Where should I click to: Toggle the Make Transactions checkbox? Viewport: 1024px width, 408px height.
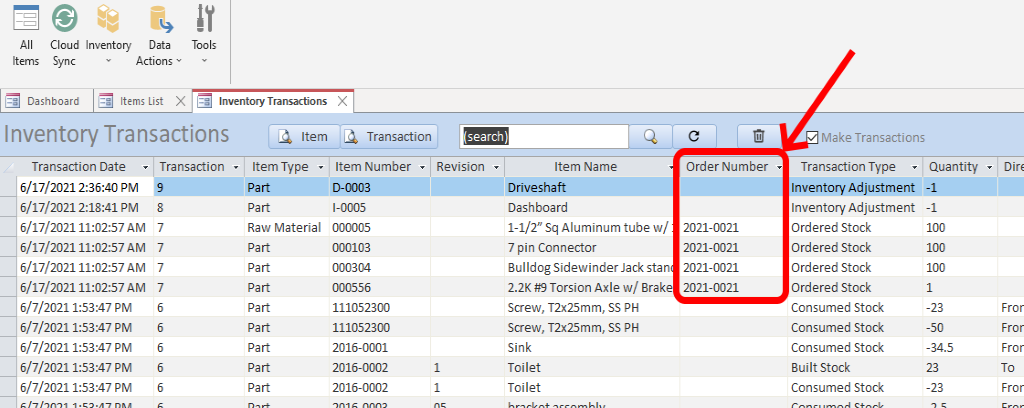[812, 137]
